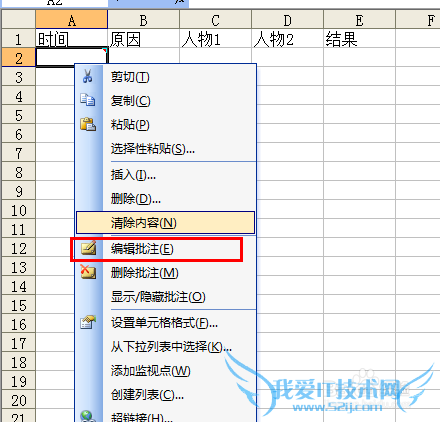This screenshot has height=422, width=440.
Task: Select 粘贴(P) menu entry
Action: (x=165, y=125)
